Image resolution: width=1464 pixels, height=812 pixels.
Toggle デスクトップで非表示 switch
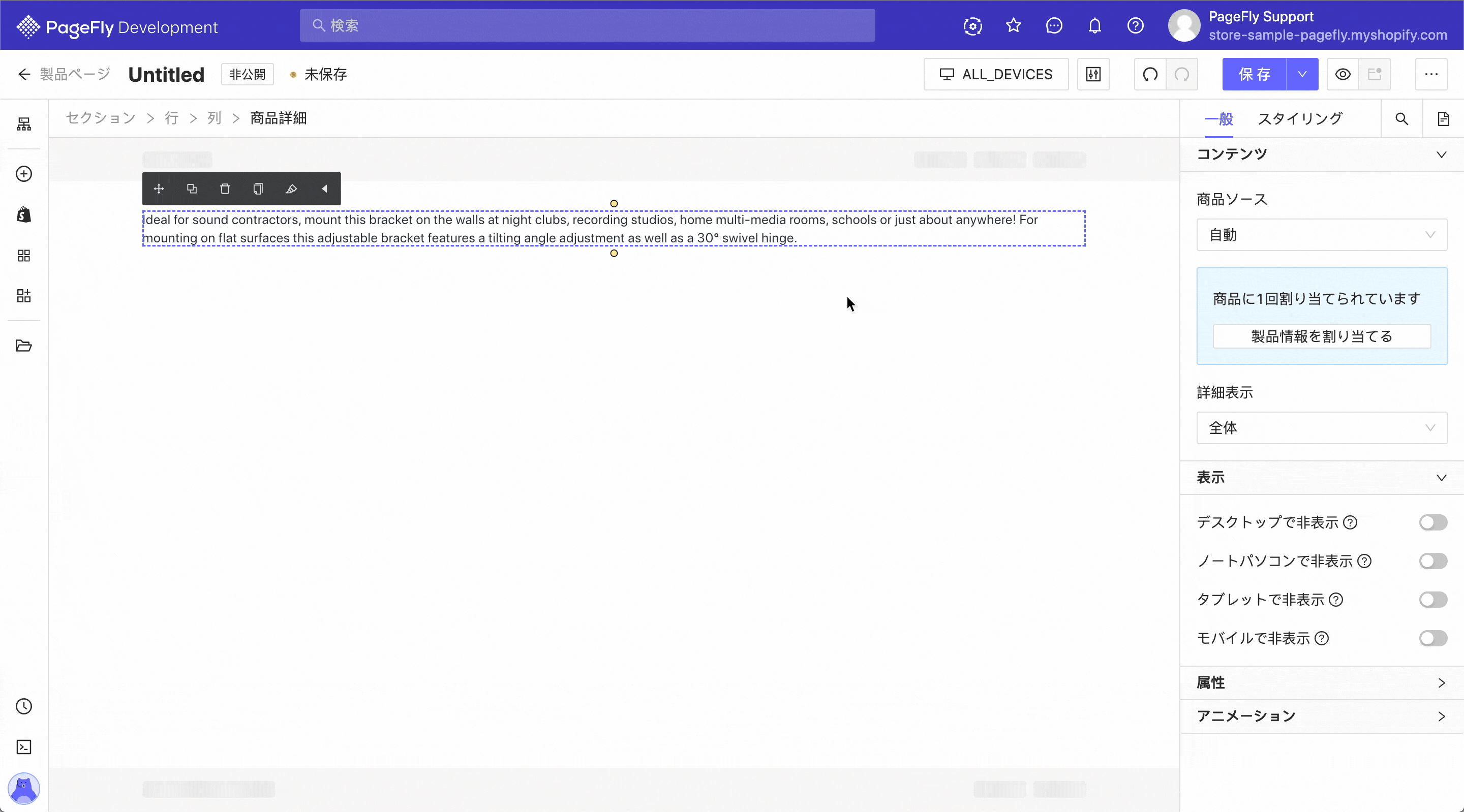(1433, 522)
